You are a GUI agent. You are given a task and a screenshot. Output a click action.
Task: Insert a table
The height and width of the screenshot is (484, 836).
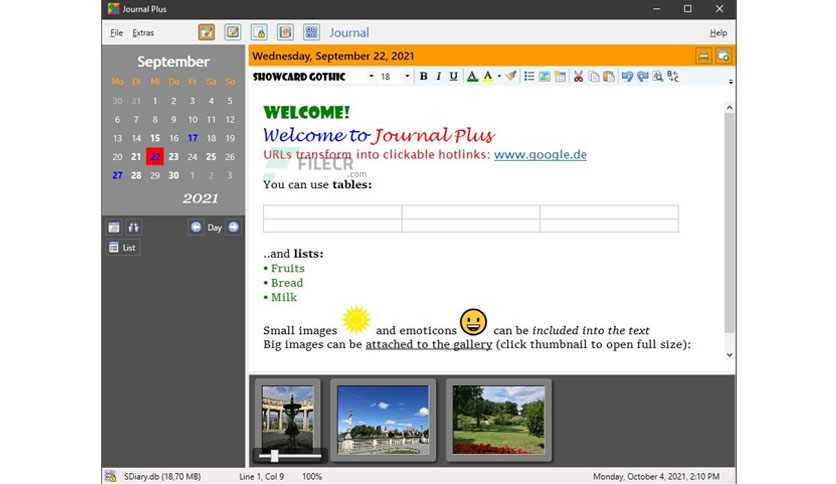click(560, 76)
